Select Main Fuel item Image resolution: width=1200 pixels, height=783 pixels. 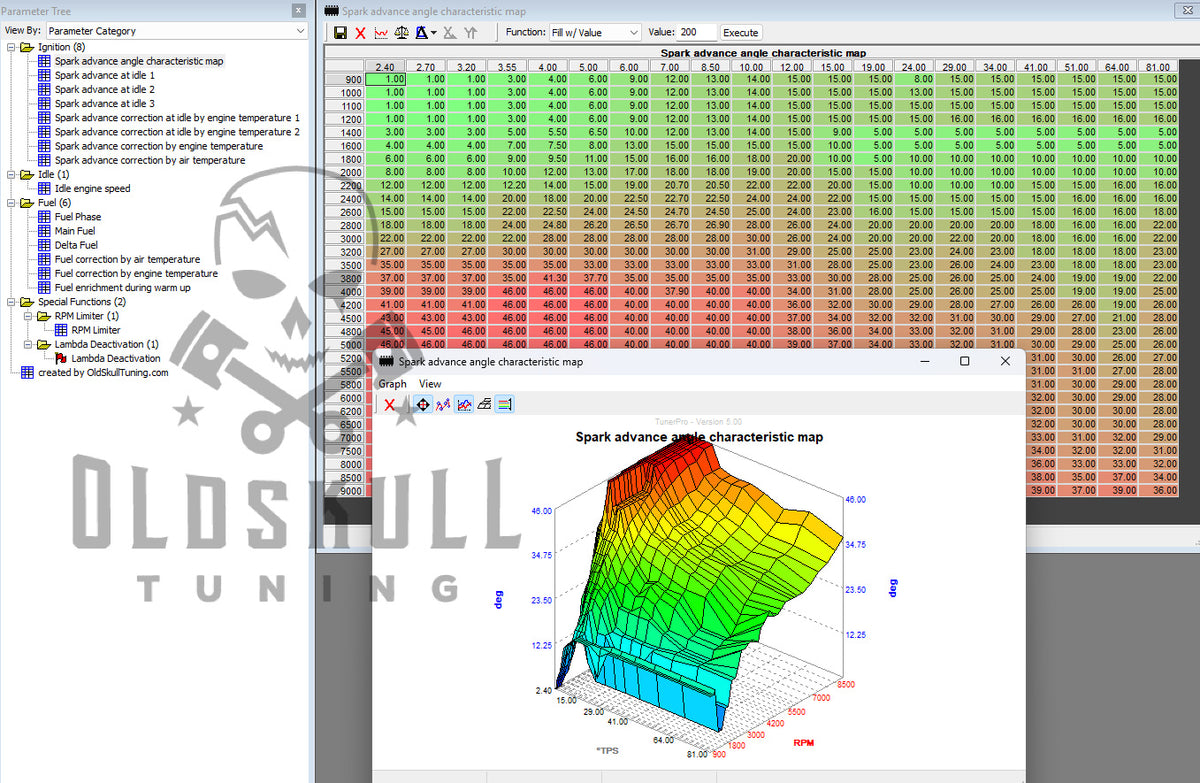[75, 231]
